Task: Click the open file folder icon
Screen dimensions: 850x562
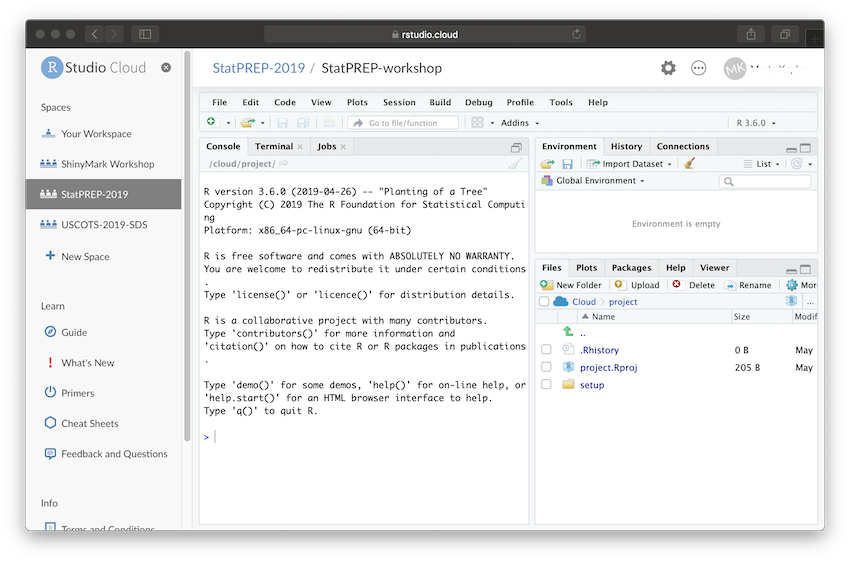Action: coord(248,123)
